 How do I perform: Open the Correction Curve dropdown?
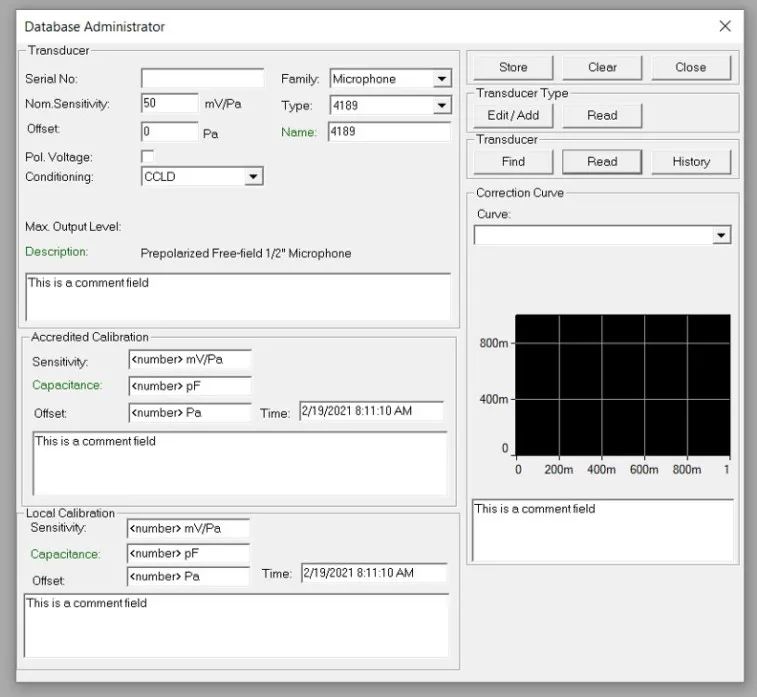(x=721, y=236)
